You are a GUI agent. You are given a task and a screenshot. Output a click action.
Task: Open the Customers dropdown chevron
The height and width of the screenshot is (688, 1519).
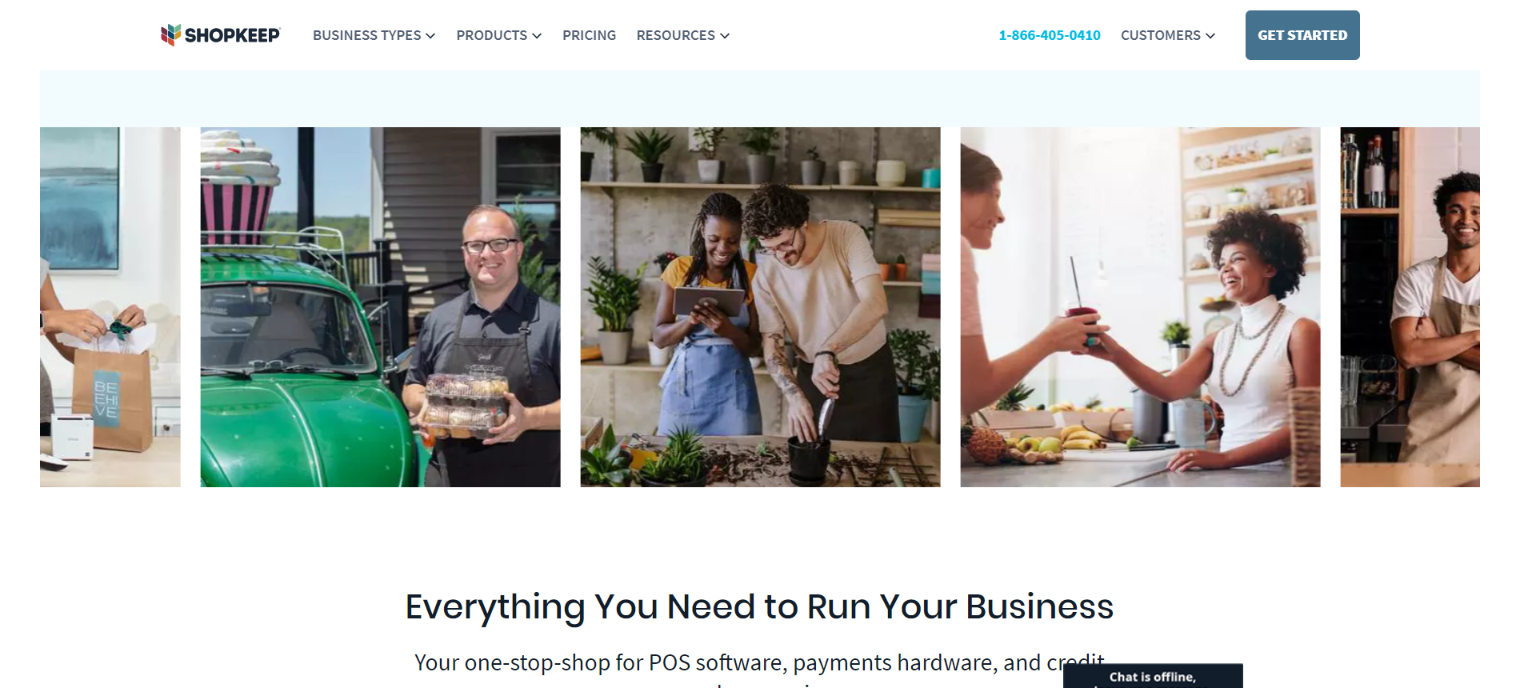[x=1210, y=36]
